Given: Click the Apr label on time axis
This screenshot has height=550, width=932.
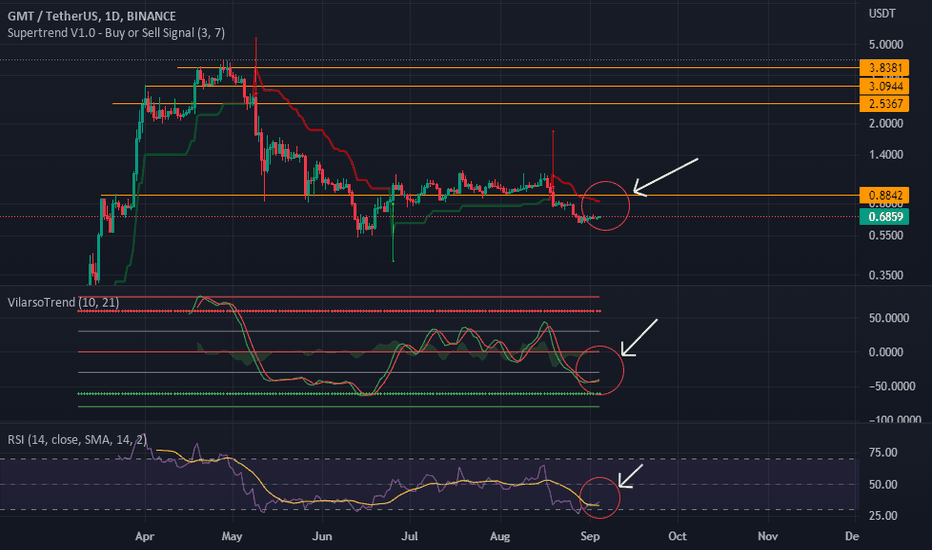Looking at the screenshot, I should [x=144, y=536].
